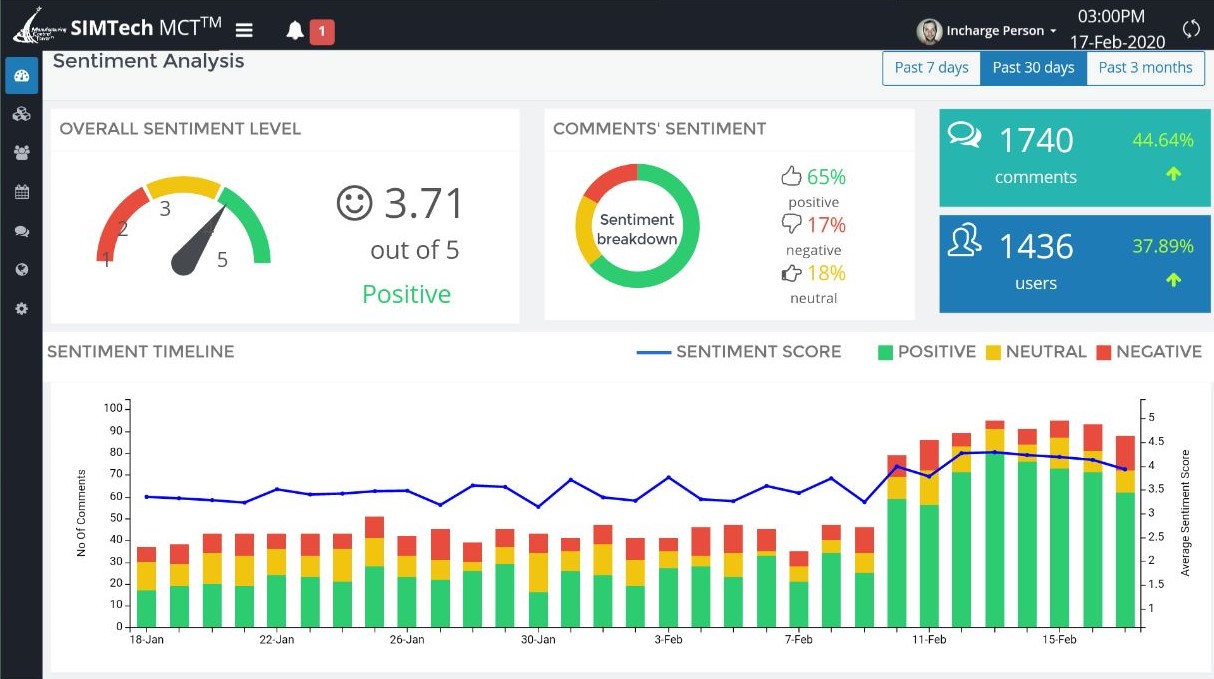Open settings gear in sidebar
Image resolution: width=1214 pixels, height=679 pixels.
(21, 309)
